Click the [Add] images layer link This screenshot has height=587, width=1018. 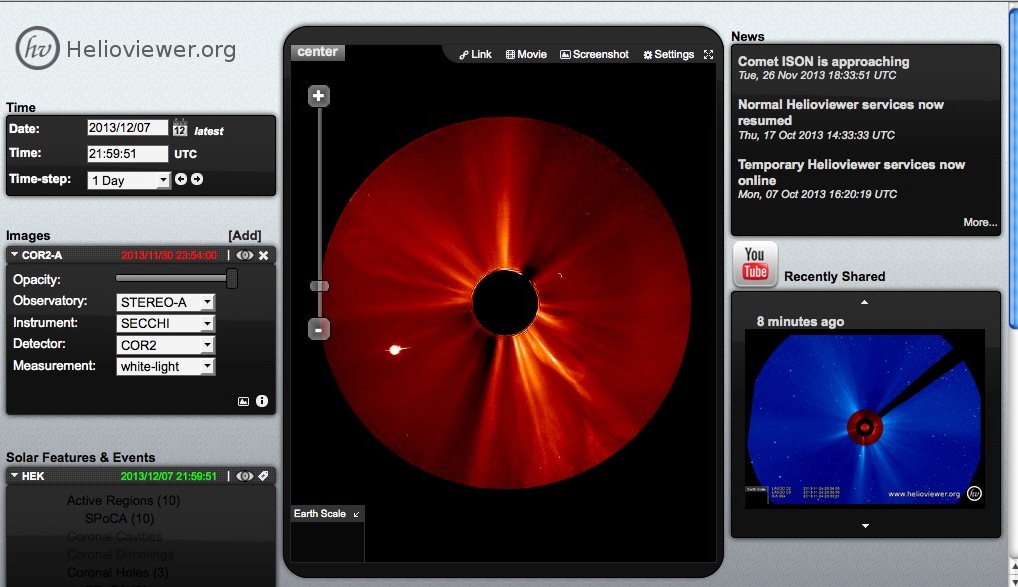[x=244, y=235]
